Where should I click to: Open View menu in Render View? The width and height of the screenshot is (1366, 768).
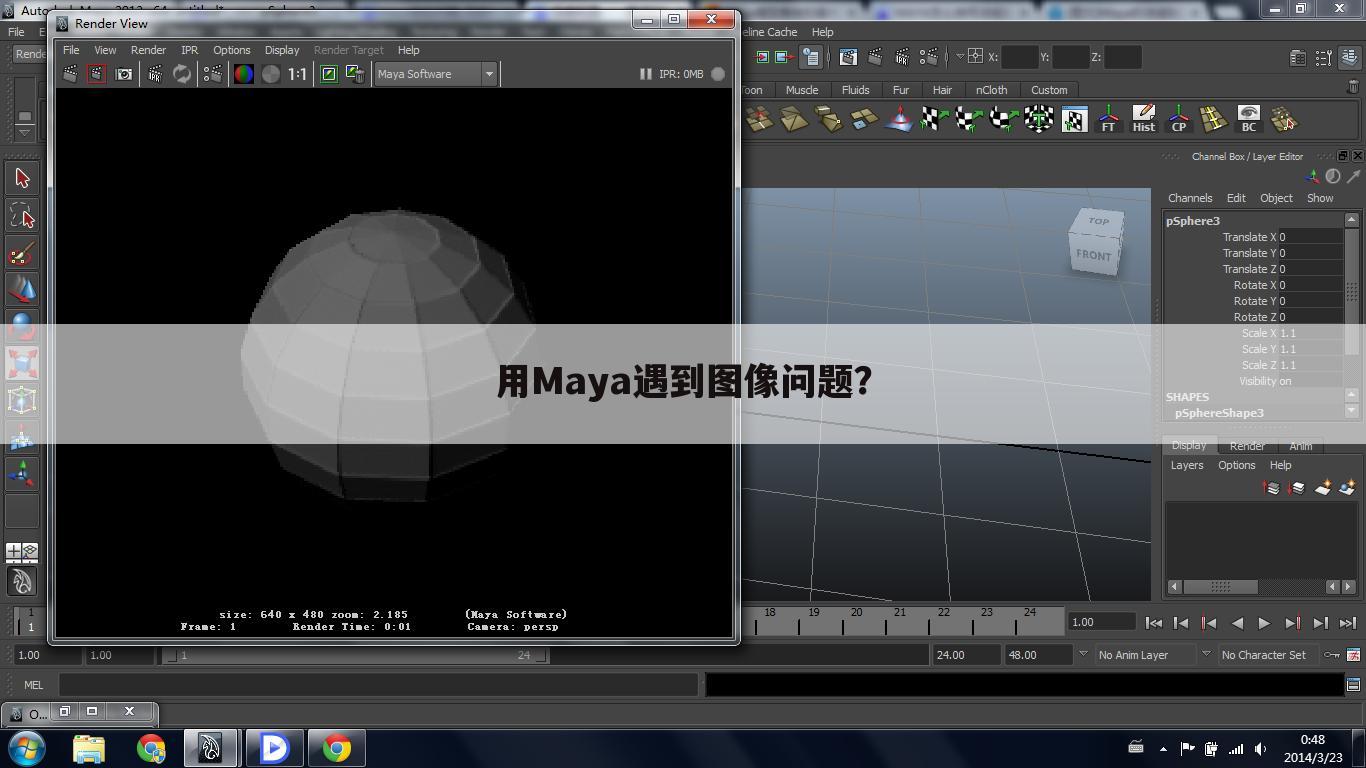pyautogui.click(x=105, y=50)
